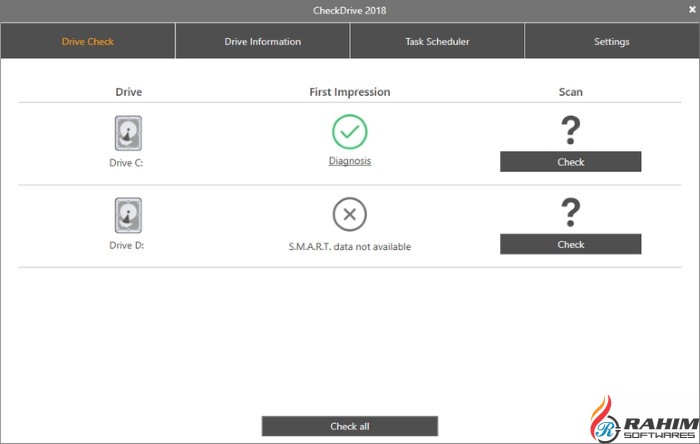Image resolution: width=700 pixels, height=444 pixels.
Task: Close the CheckDrive 2018 window
Action: [692, 9]
